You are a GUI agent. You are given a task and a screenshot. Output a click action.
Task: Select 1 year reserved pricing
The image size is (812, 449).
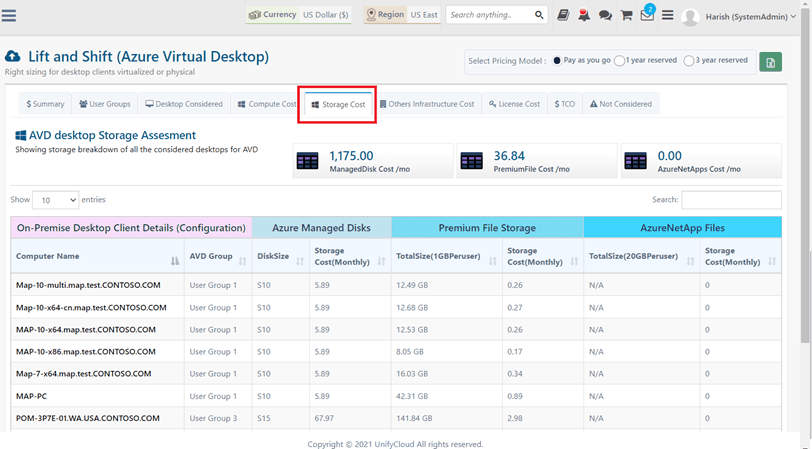619,61
